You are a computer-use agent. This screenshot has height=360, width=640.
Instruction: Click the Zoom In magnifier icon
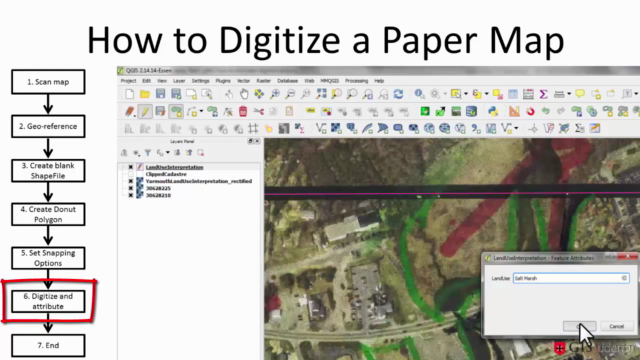[x=275, y=94]
